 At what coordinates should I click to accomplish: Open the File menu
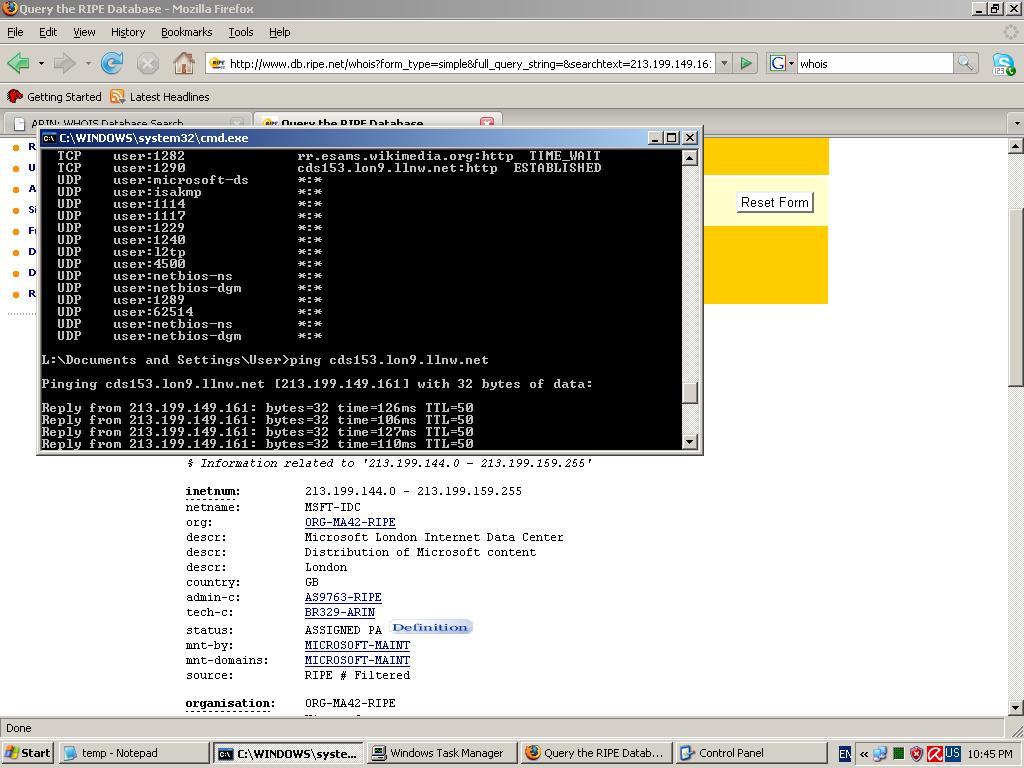pyautogui.click(x=15, y=32)
